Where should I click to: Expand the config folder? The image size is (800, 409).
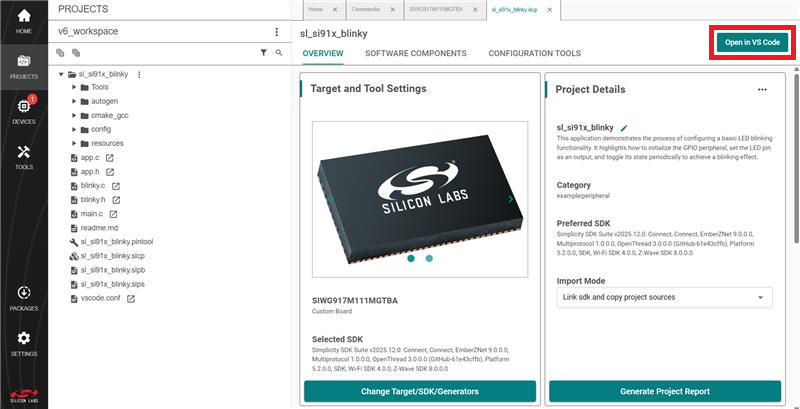[74, 130]
